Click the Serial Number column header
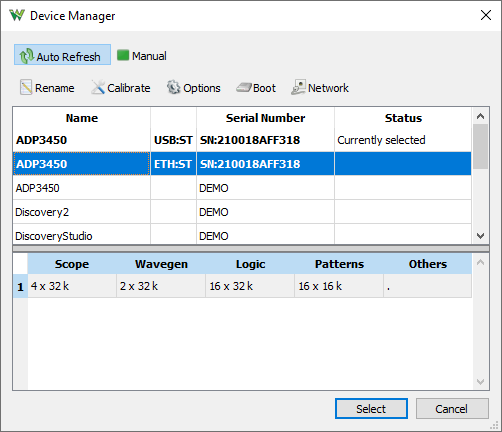Image resolution: width=502 pixels, height=432 pixels. 265,118
